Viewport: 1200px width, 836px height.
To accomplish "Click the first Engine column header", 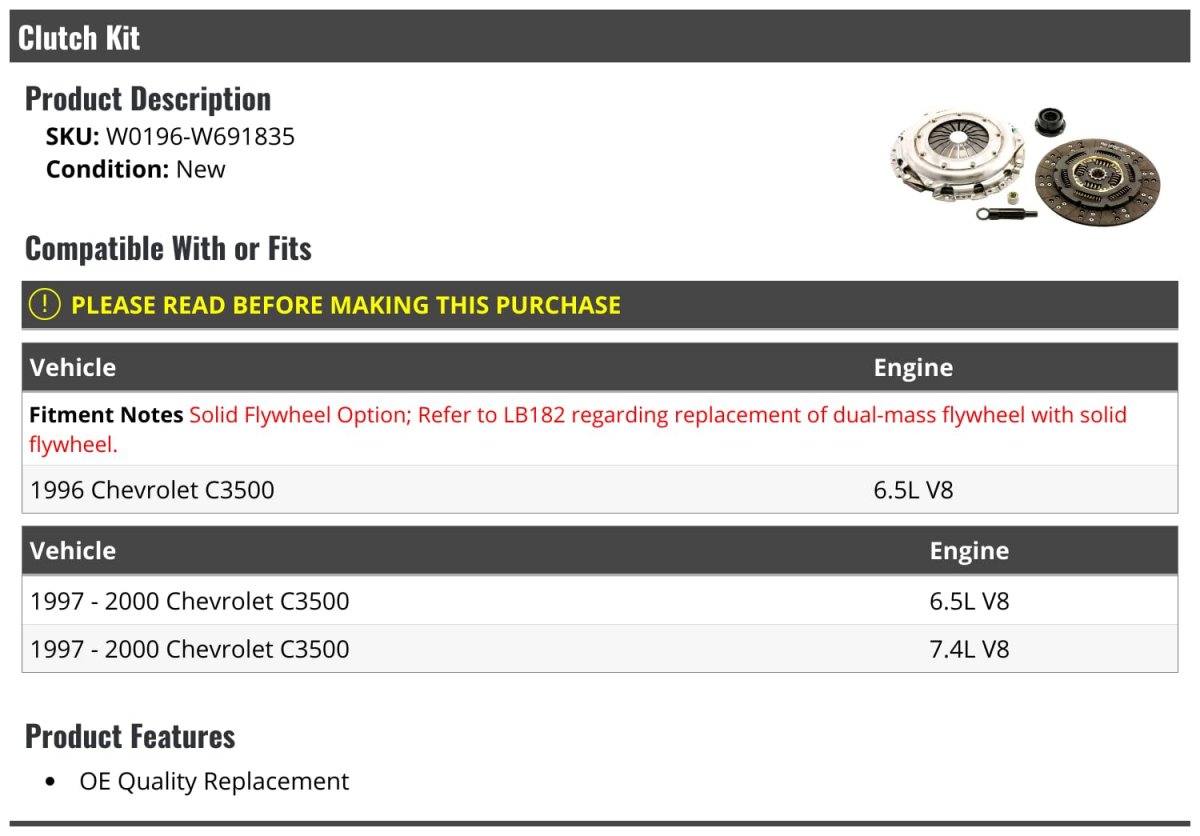I will click(913, 368).
